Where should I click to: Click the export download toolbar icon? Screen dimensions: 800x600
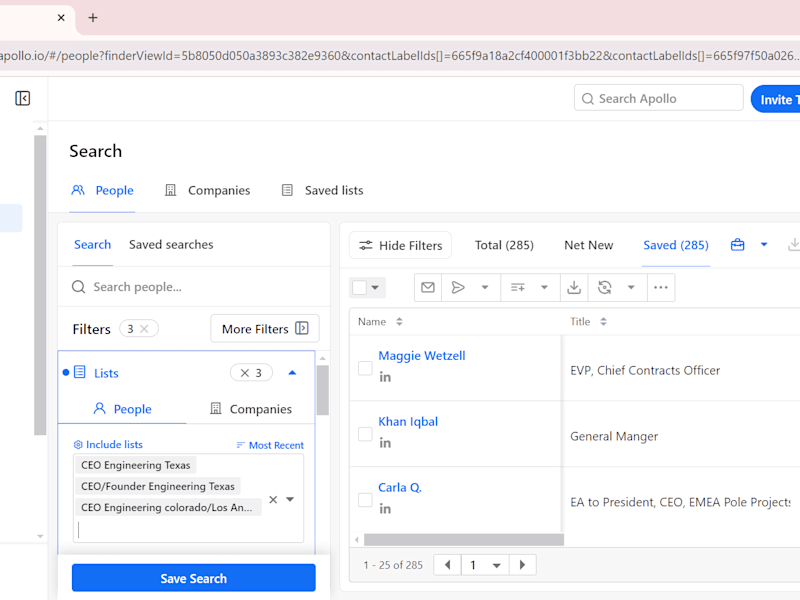pos(574,287)
